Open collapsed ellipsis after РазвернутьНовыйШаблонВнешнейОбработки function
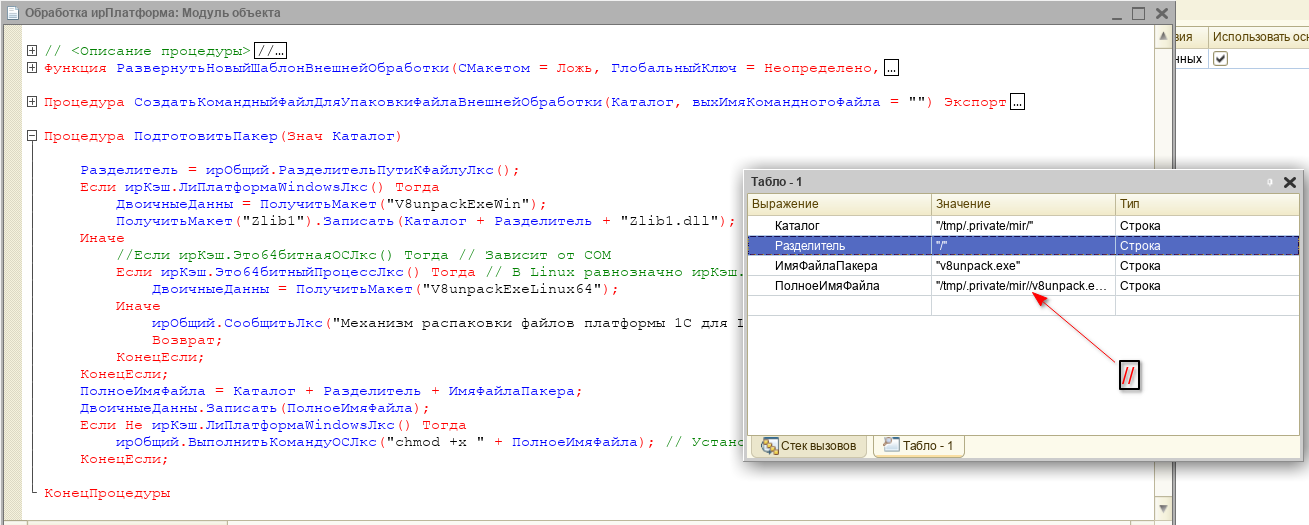The width and height of the screenshot is (1309, 525). (x=891, y=68)
